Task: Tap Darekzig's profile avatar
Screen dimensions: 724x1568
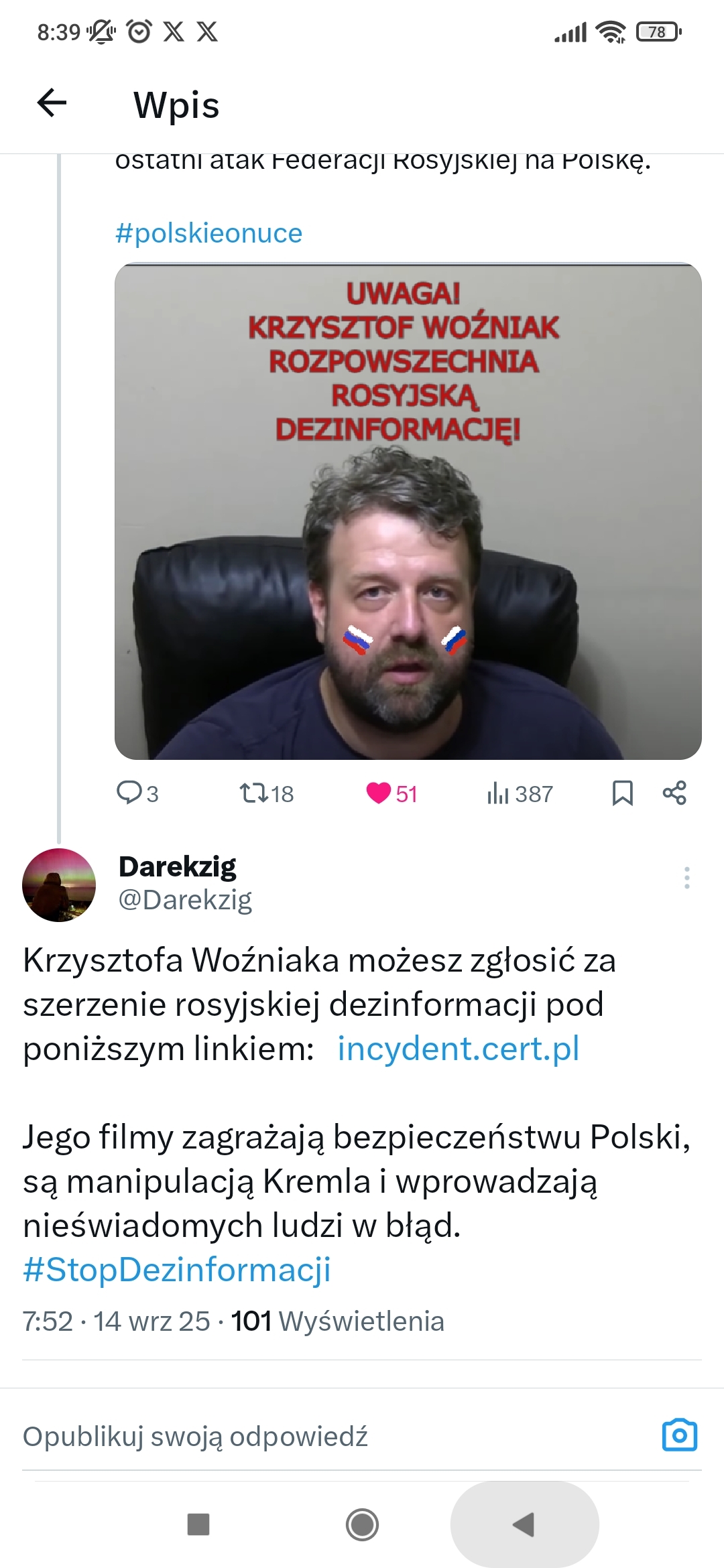Action: [59, 885]
